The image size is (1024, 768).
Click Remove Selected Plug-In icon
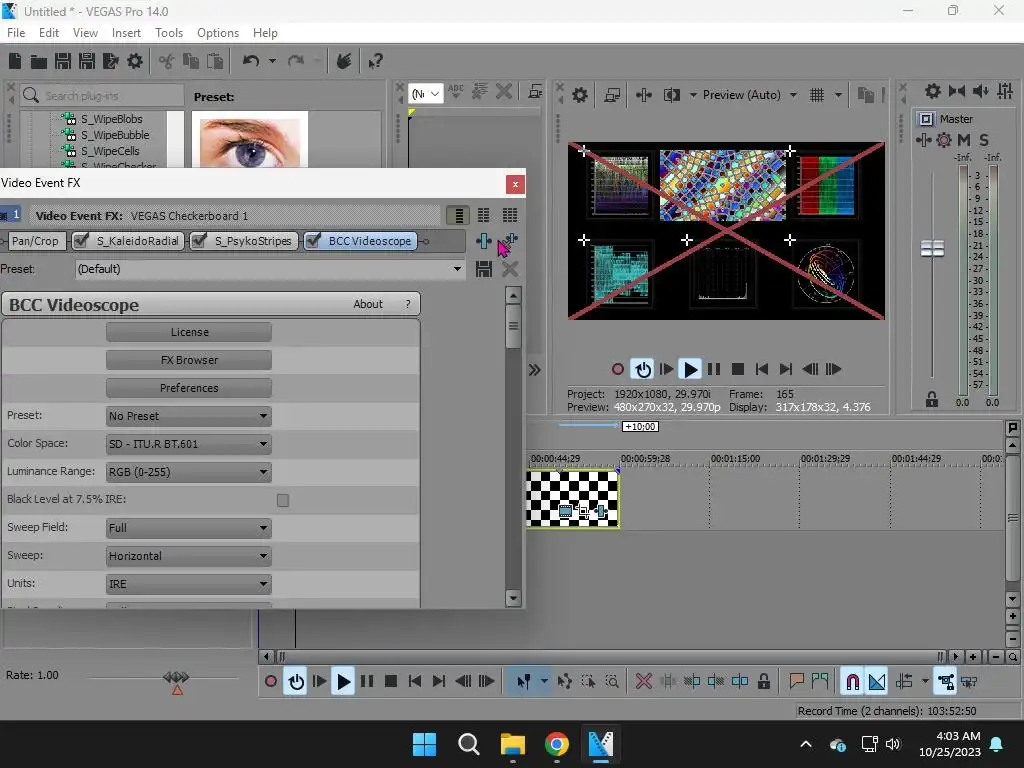click(x=509, y=241)
